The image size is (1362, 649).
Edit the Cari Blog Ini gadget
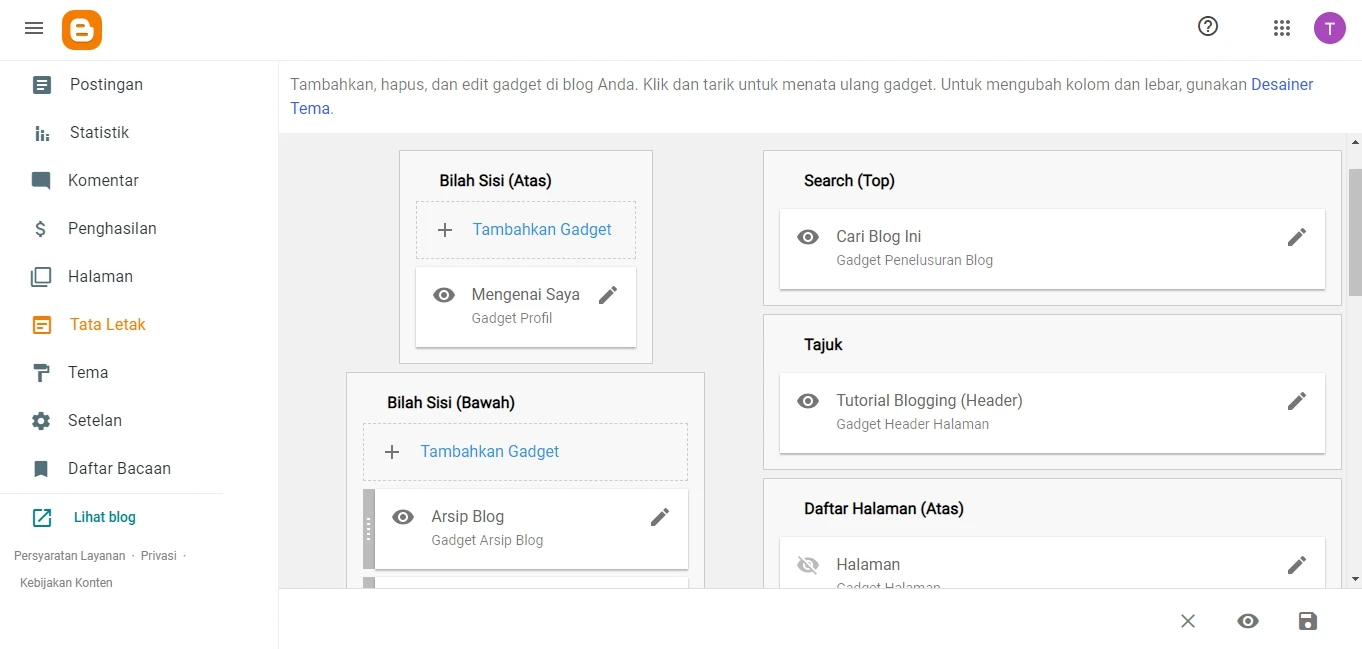[x=1297, y=237]
